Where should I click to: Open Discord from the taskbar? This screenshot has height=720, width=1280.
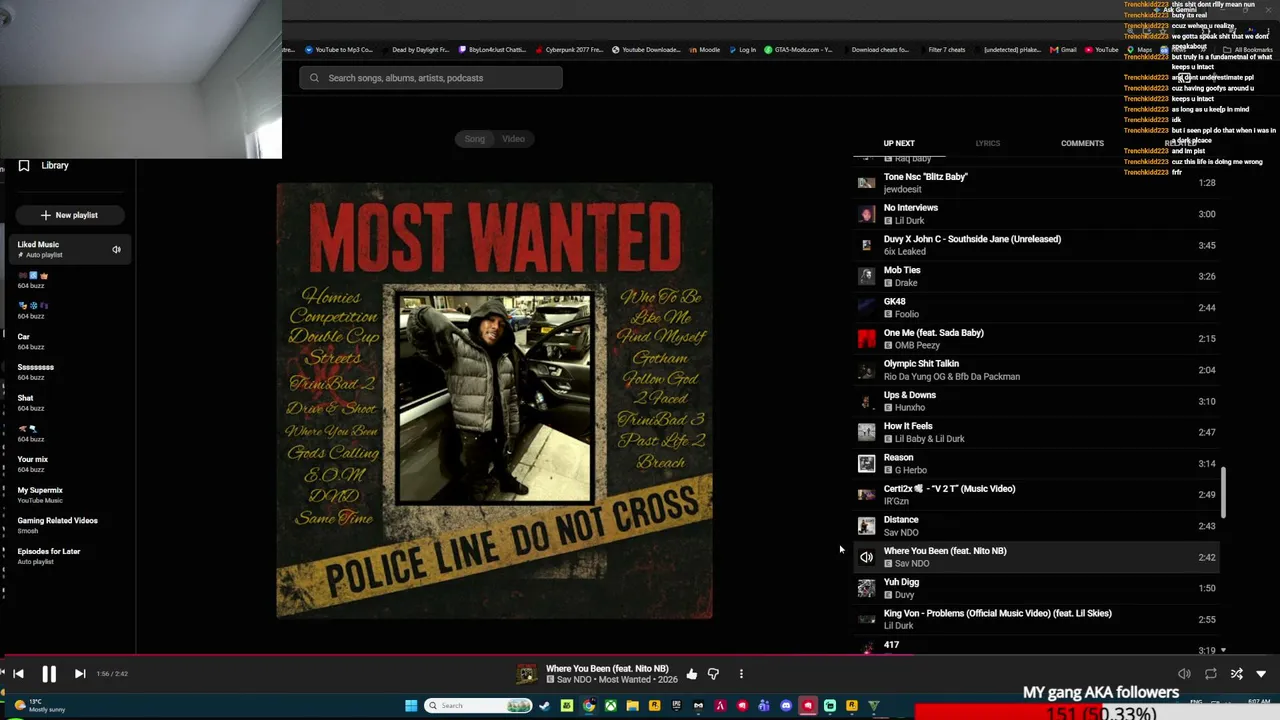coord(786,706)
